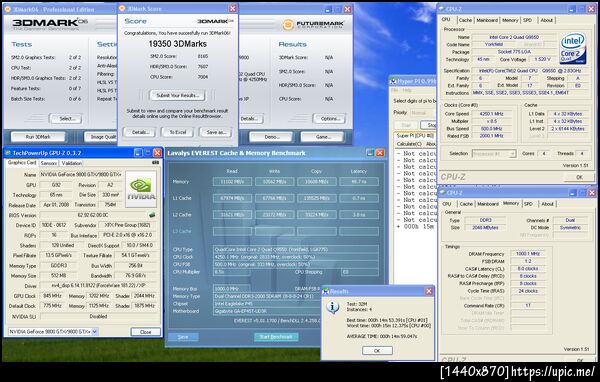Click the Game... button in 3DMark06
This screenshot has width=600, height=382.
point(323,137)
